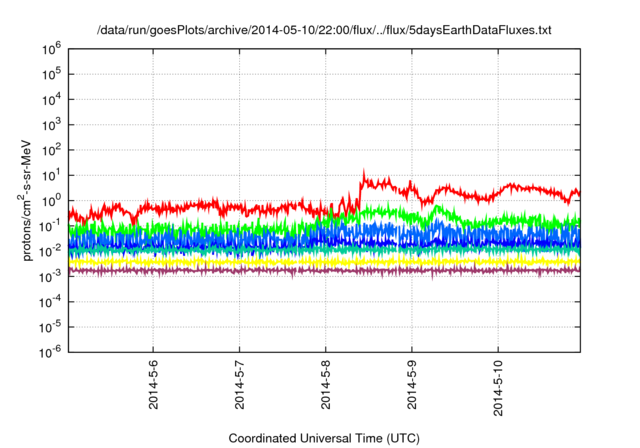640x448 pixels.
Task: Click the 10^1 y-axis tick label
Action: click(51, 176)
